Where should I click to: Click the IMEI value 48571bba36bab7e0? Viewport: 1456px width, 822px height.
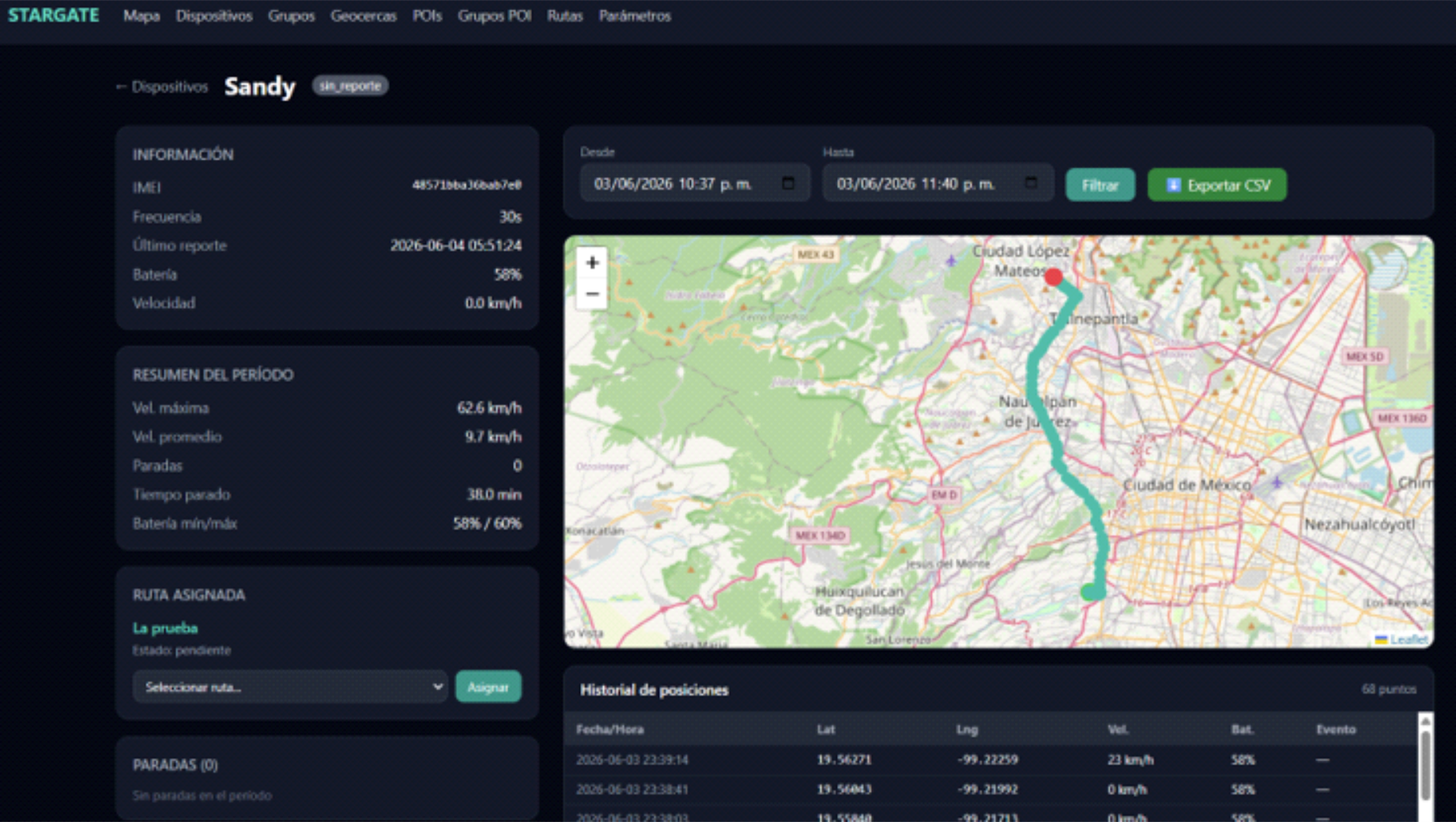point(466,185)
